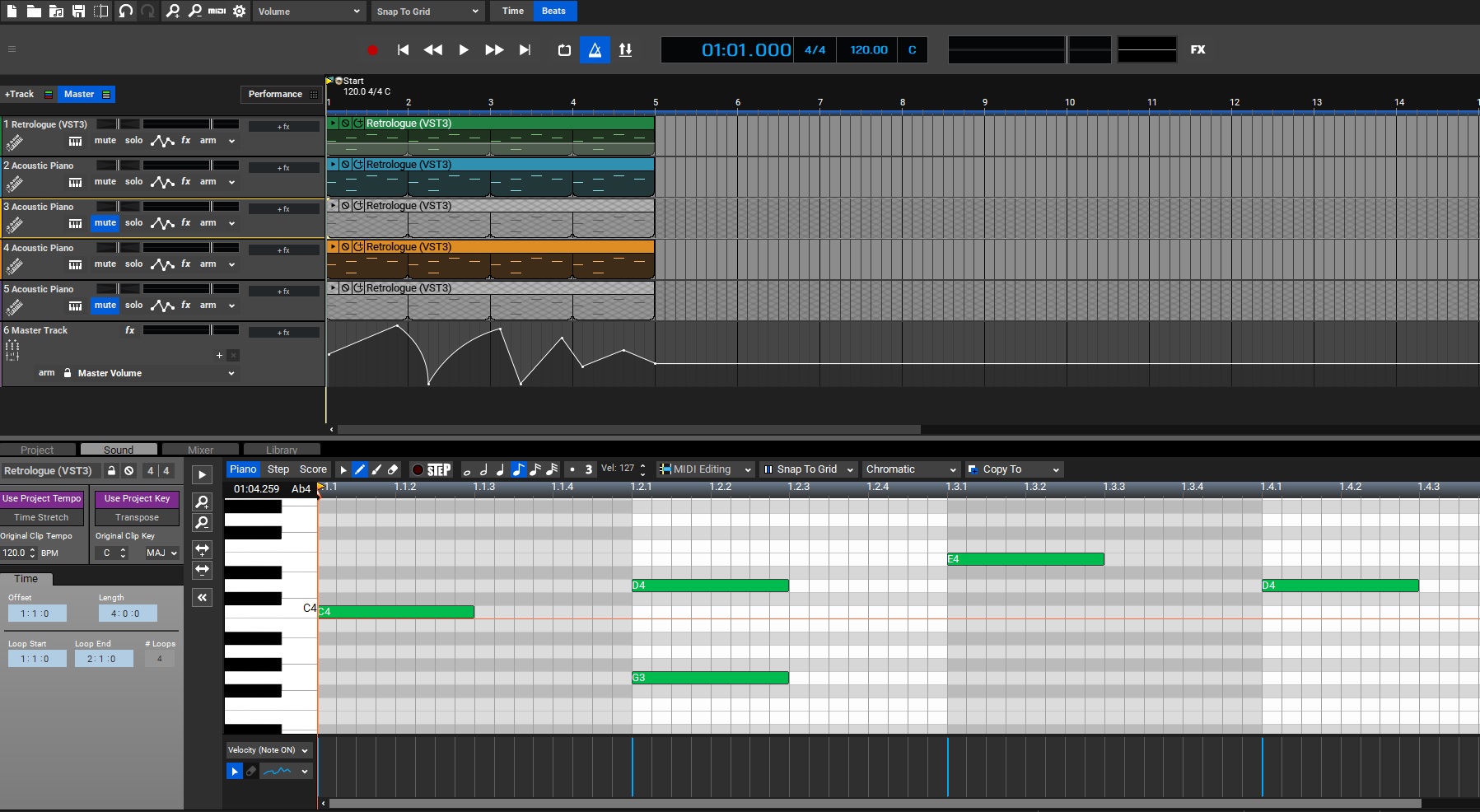
Task: Save the project with the floppy disk icon
Action: tap(78, 11)
